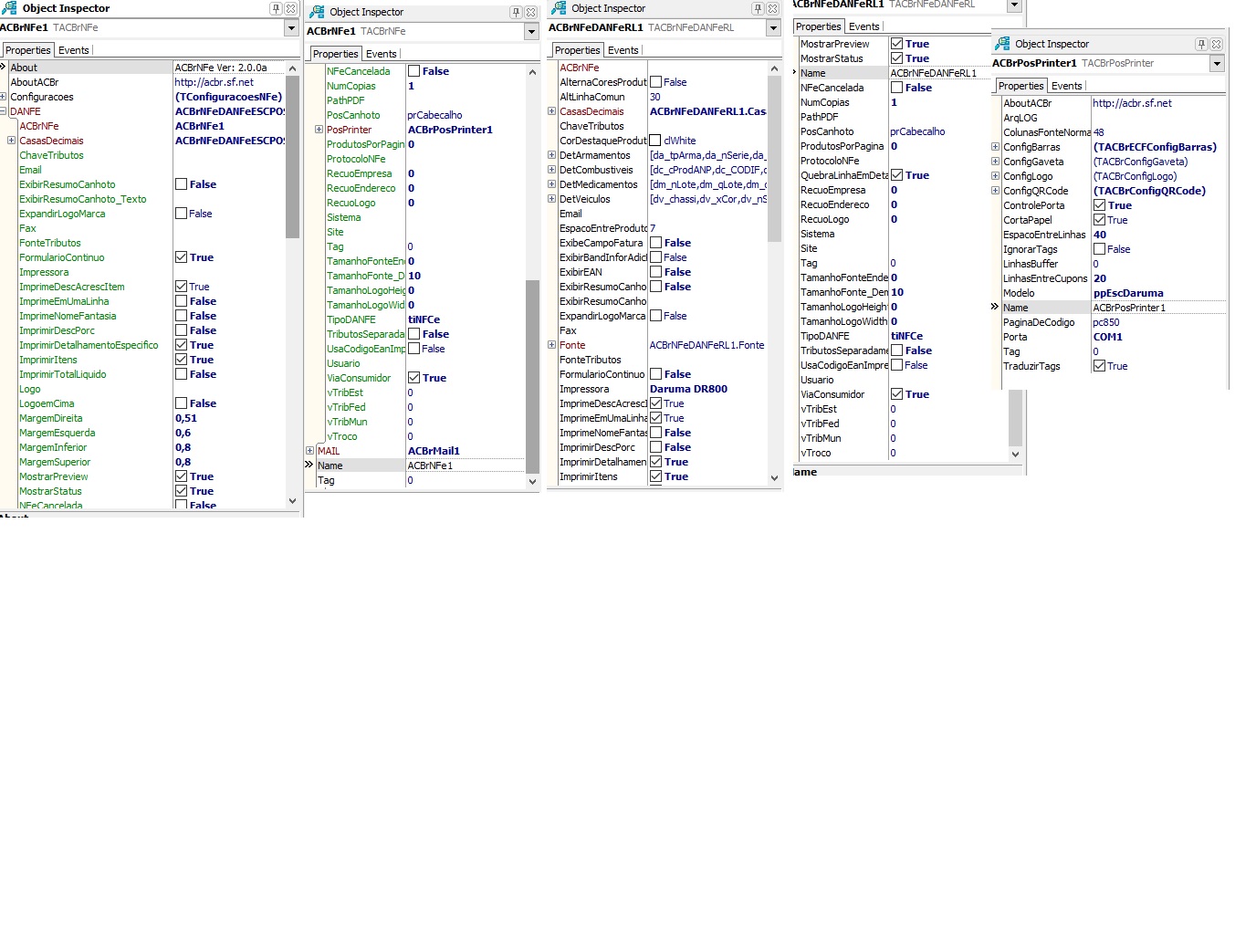1235x952 pixels.
Task: Toggle the ImprimeEmUmaLinha checkbox in the first inspector
Action: (181, 301)
